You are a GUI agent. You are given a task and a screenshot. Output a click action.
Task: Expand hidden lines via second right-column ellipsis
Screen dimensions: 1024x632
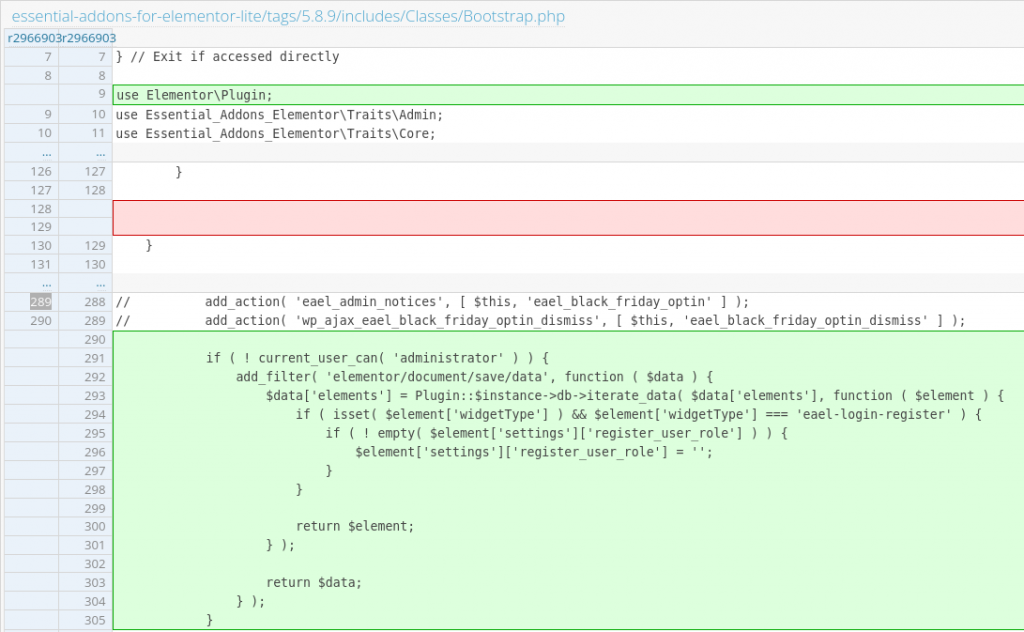click(100, 283)
